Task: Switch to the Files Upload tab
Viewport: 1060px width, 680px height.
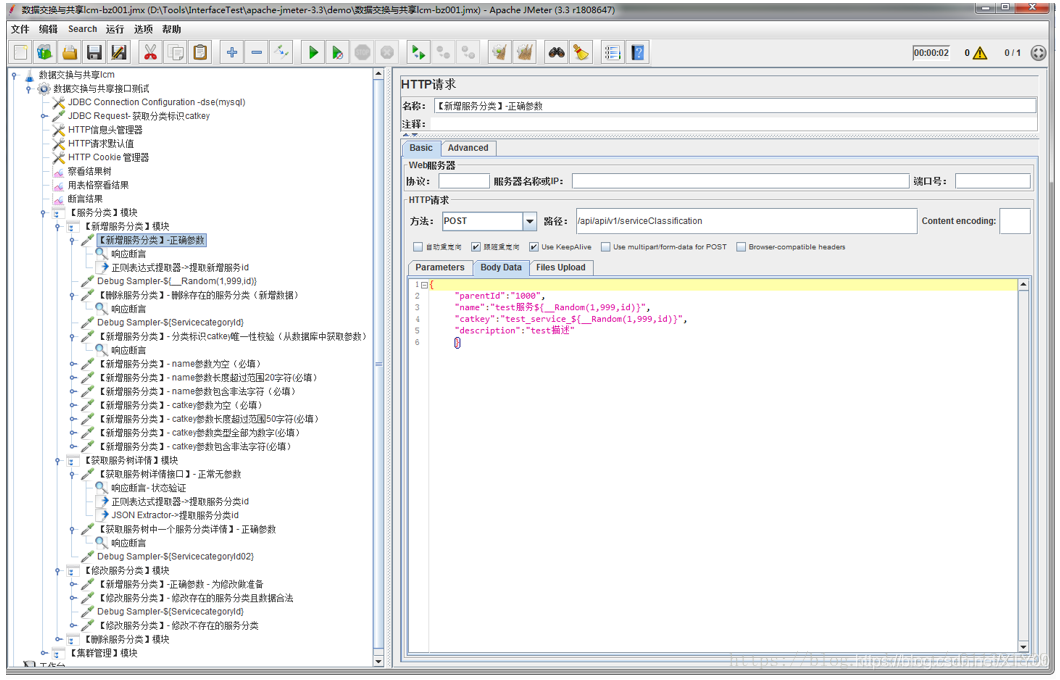Action: coord(560,268)
